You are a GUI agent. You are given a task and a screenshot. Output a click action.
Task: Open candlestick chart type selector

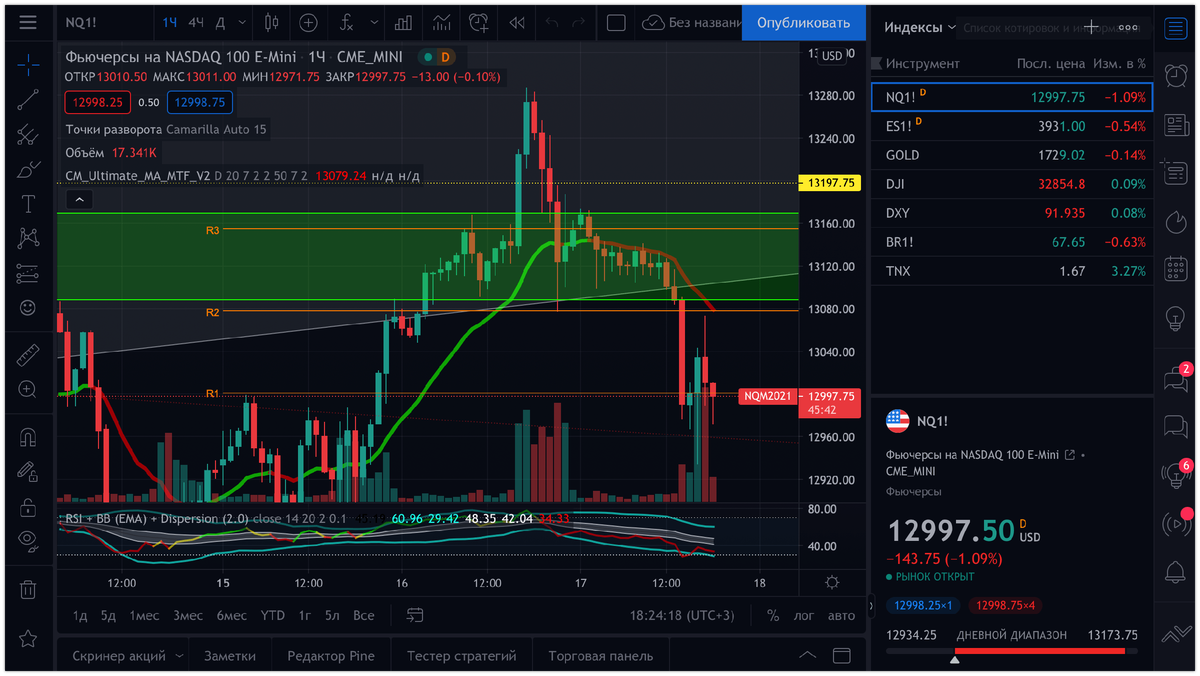pos(271,22)
